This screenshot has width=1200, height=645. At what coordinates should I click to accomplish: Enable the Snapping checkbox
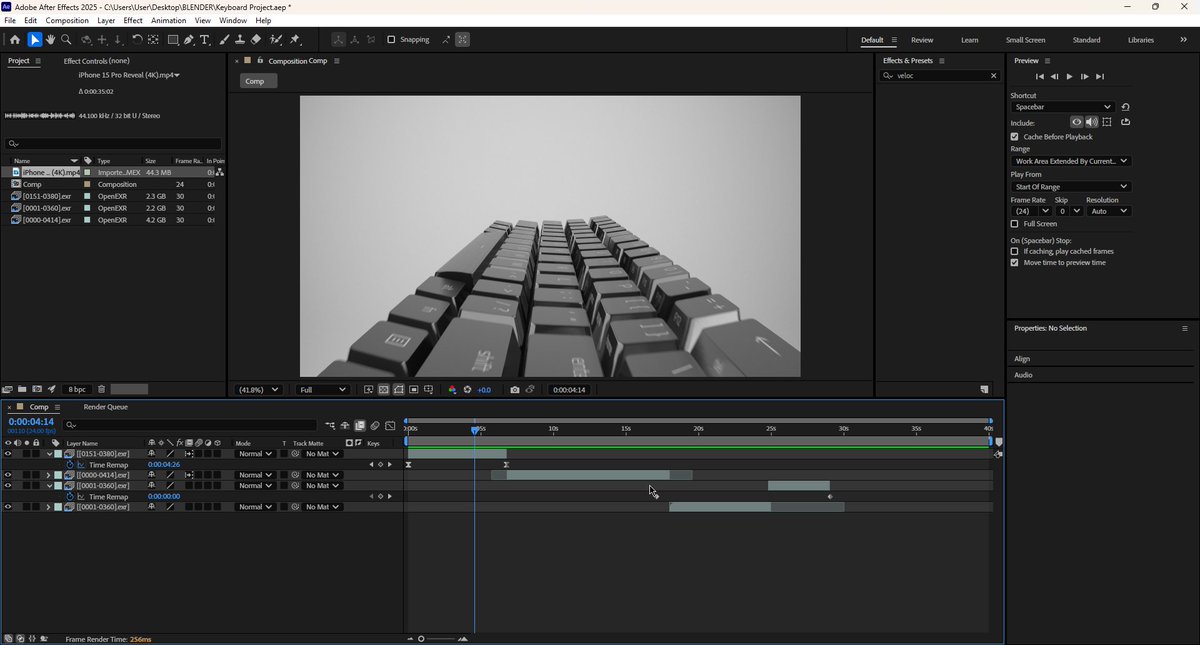tap(391, 40)
